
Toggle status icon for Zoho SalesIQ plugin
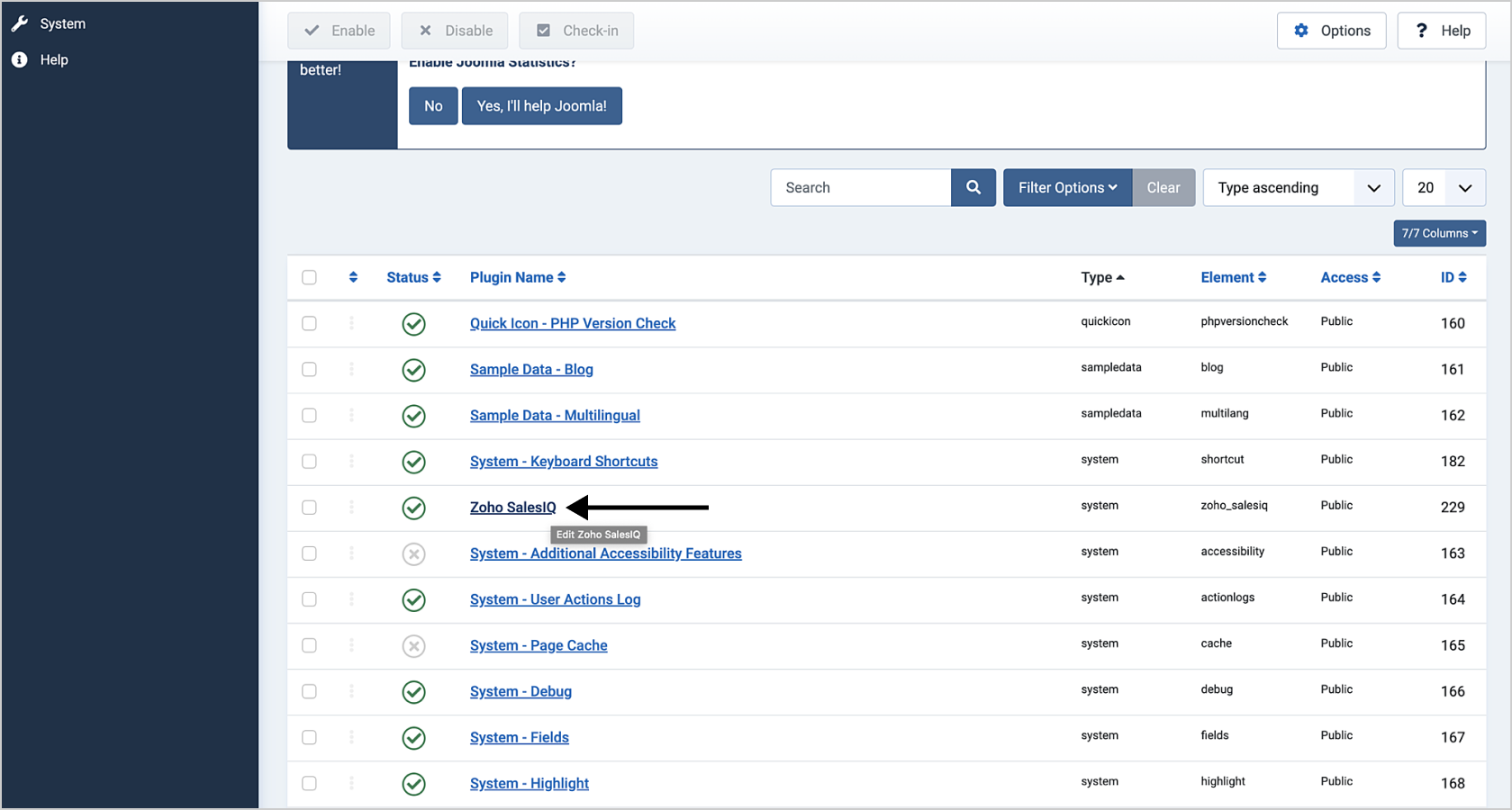pyautogui.click(x=413, y=508)
